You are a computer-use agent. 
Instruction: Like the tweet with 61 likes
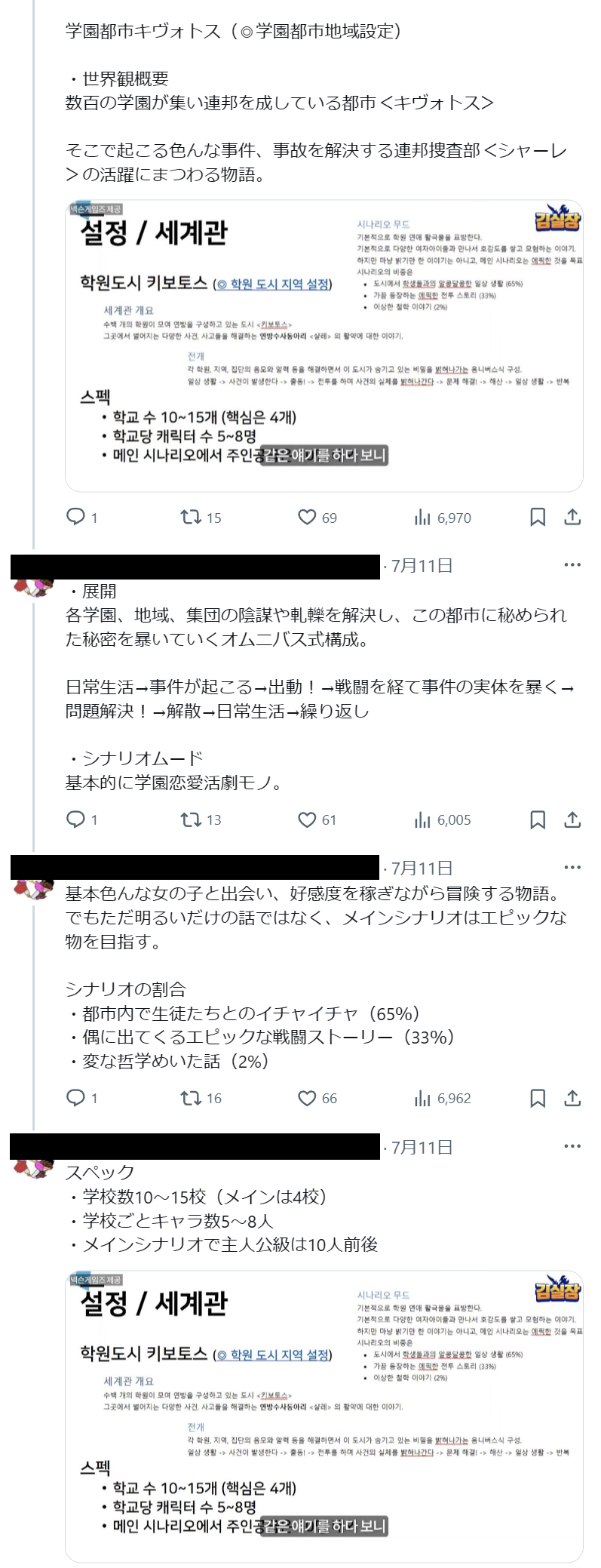click(x=307, y=819)
